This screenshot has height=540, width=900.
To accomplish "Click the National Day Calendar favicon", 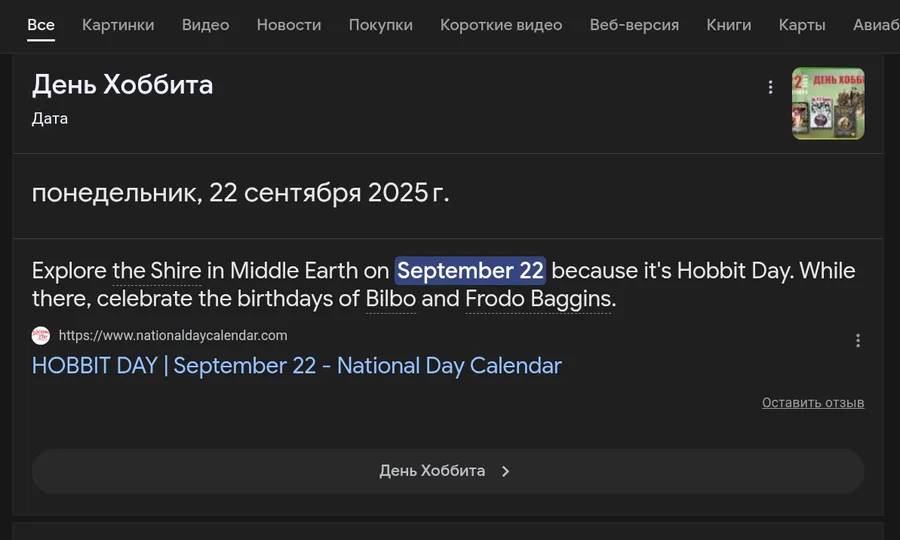I will pyautogui.click(x=41, y=336).
